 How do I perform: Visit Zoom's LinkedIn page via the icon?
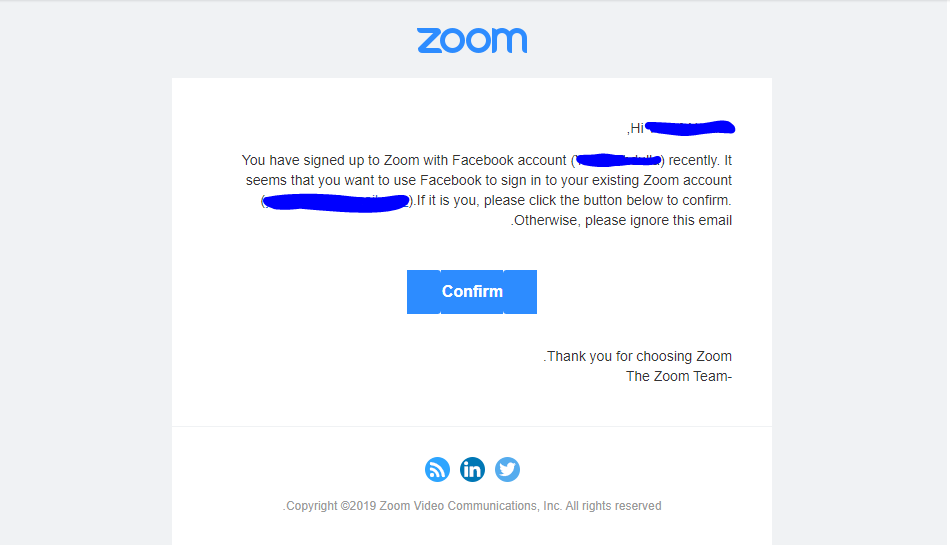[x=473, y=469]
